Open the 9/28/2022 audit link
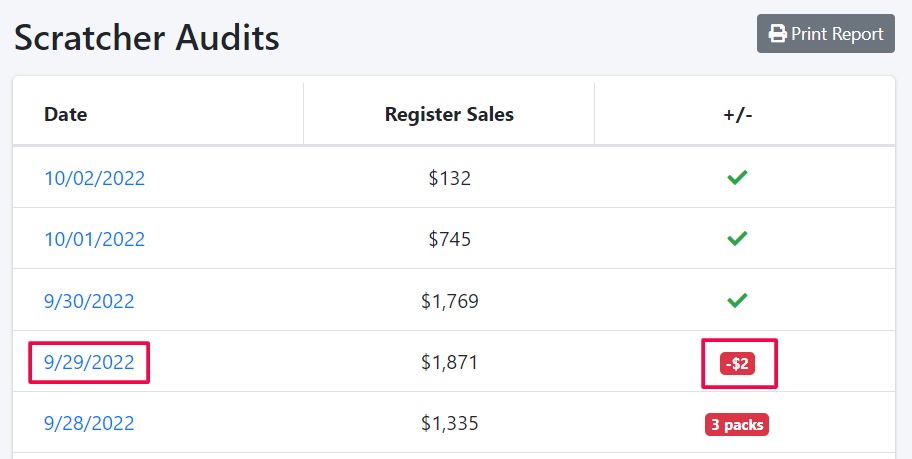 pos(90,423)
